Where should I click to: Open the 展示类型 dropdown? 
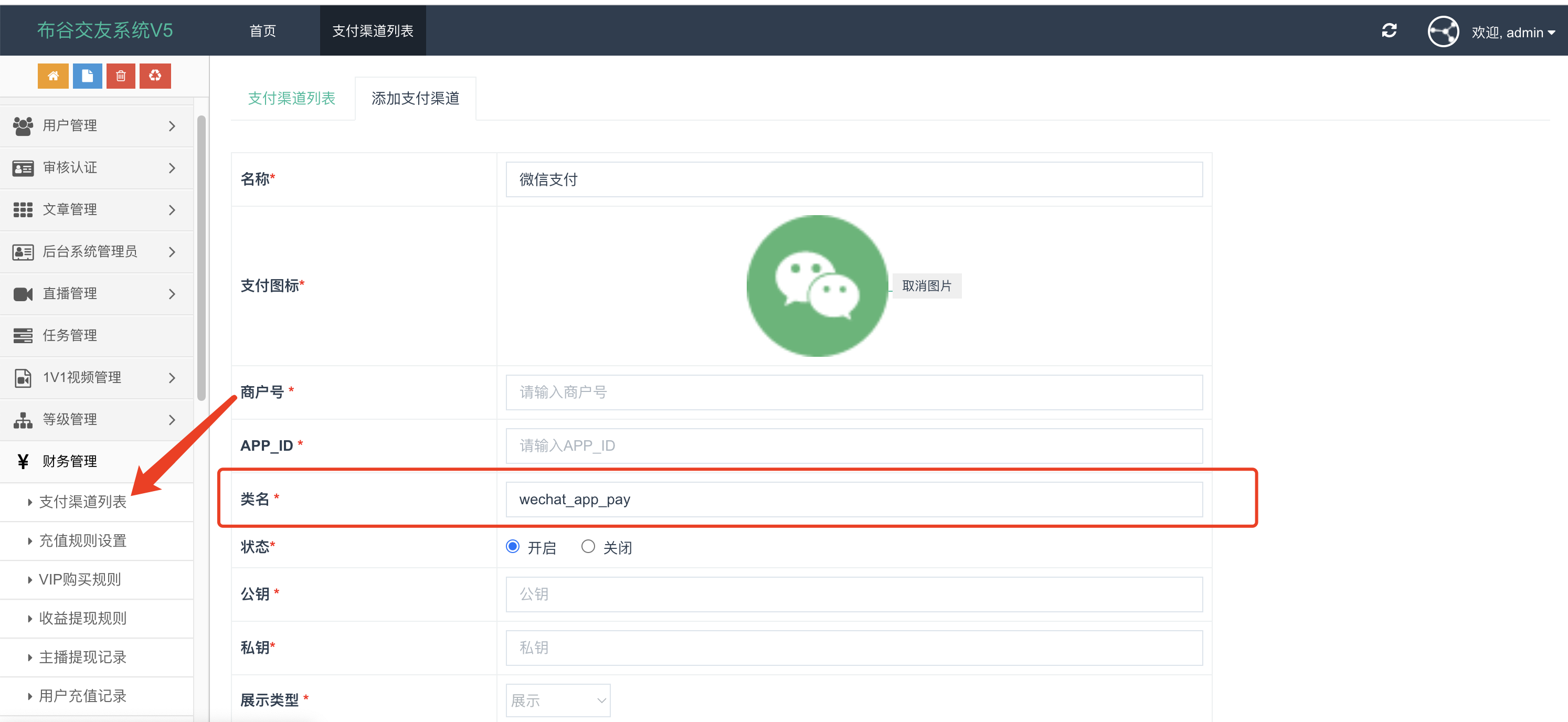(558, 700)
